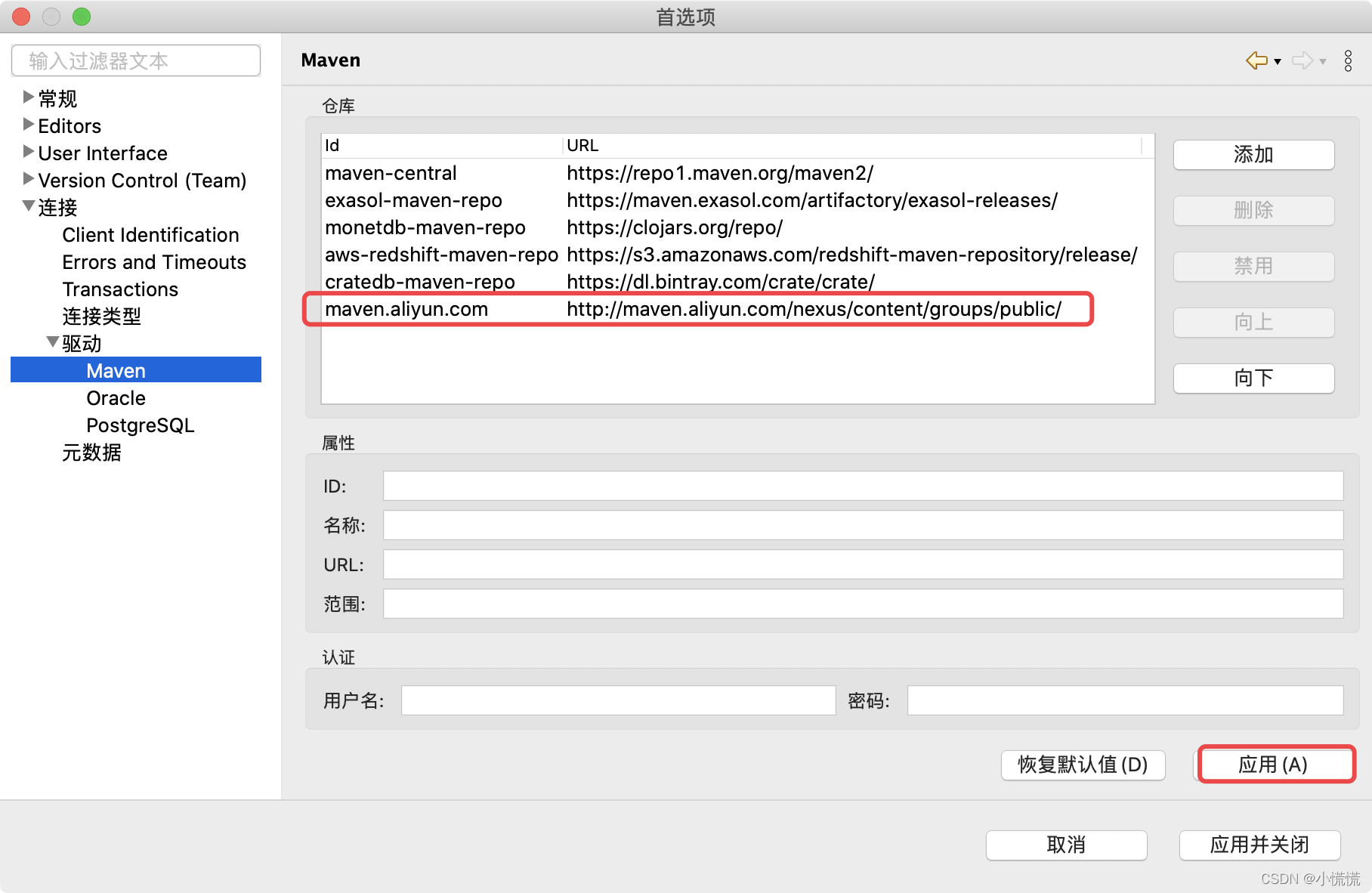The width and height of the screenshot is (1372, 893).
Task: Focus the 用户名 field
Action: tap(618, 700)
